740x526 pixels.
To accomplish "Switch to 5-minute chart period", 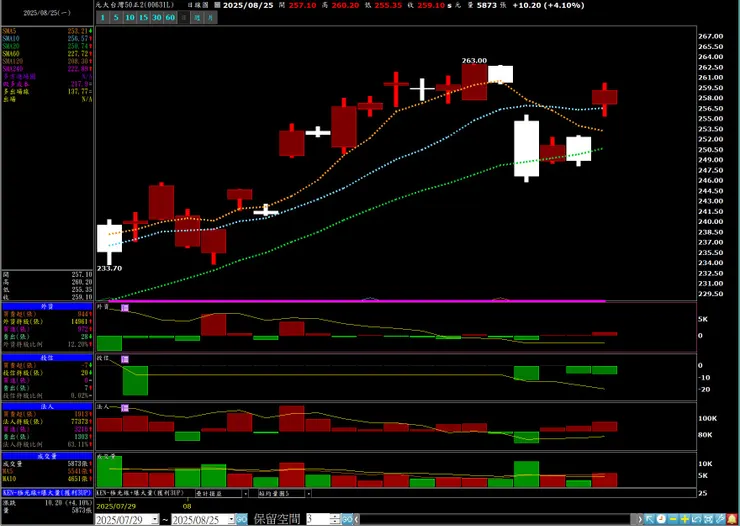I will coord(116,18).
